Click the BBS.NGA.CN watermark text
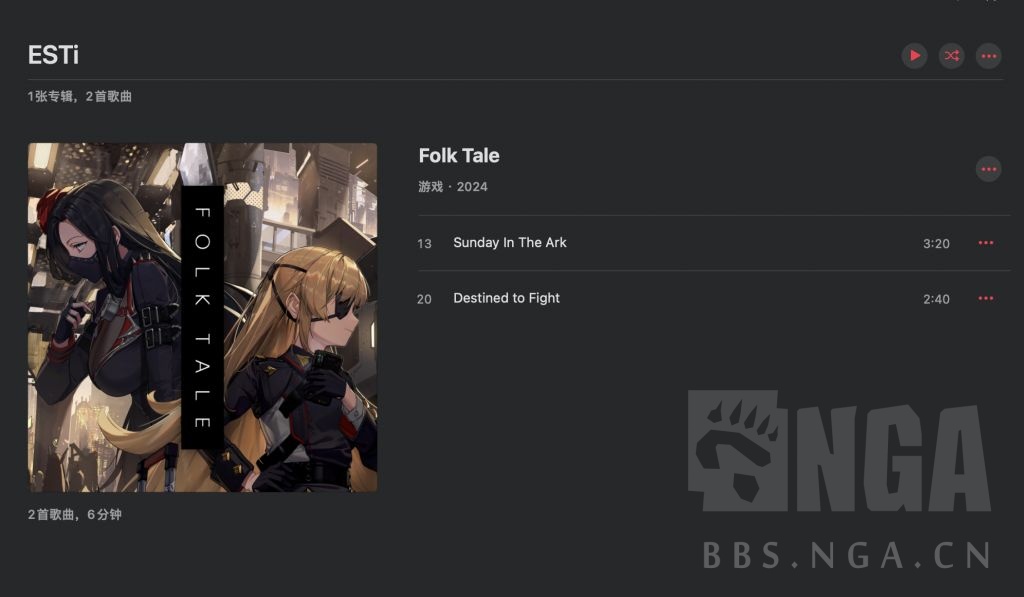The width and height of the screenshot is (1024, 597). coord(846,556)
